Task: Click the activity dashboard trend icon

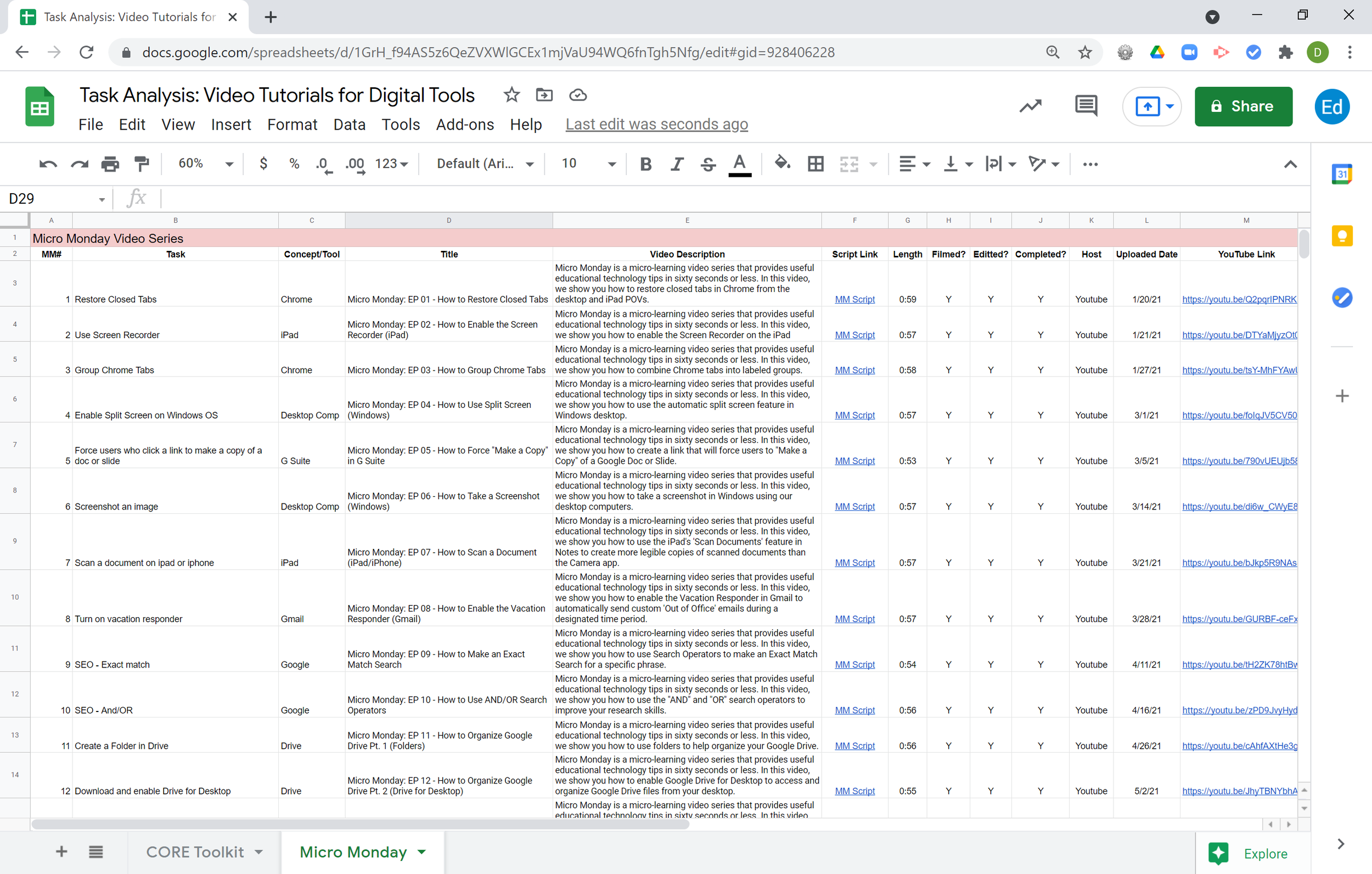Action: [1030, 106]
